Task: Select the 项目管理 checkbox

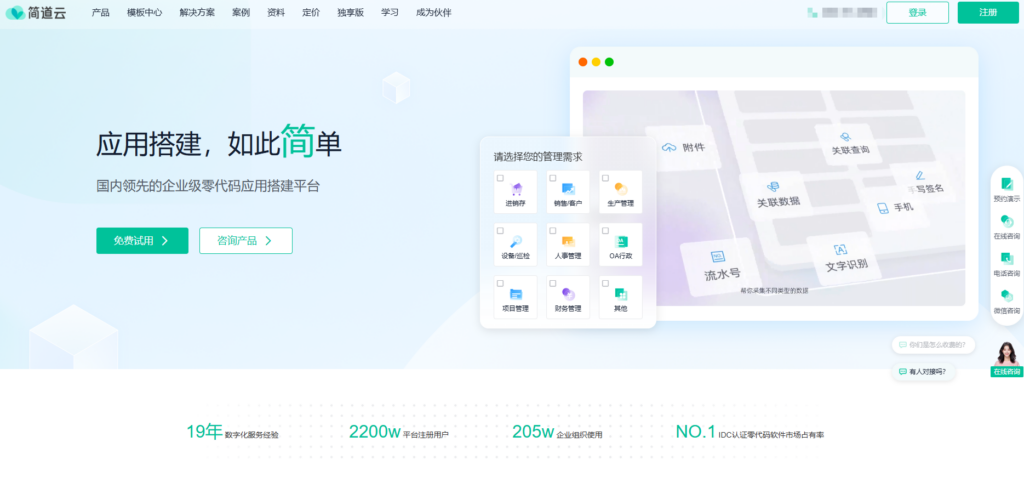Action: click(500, 283)
